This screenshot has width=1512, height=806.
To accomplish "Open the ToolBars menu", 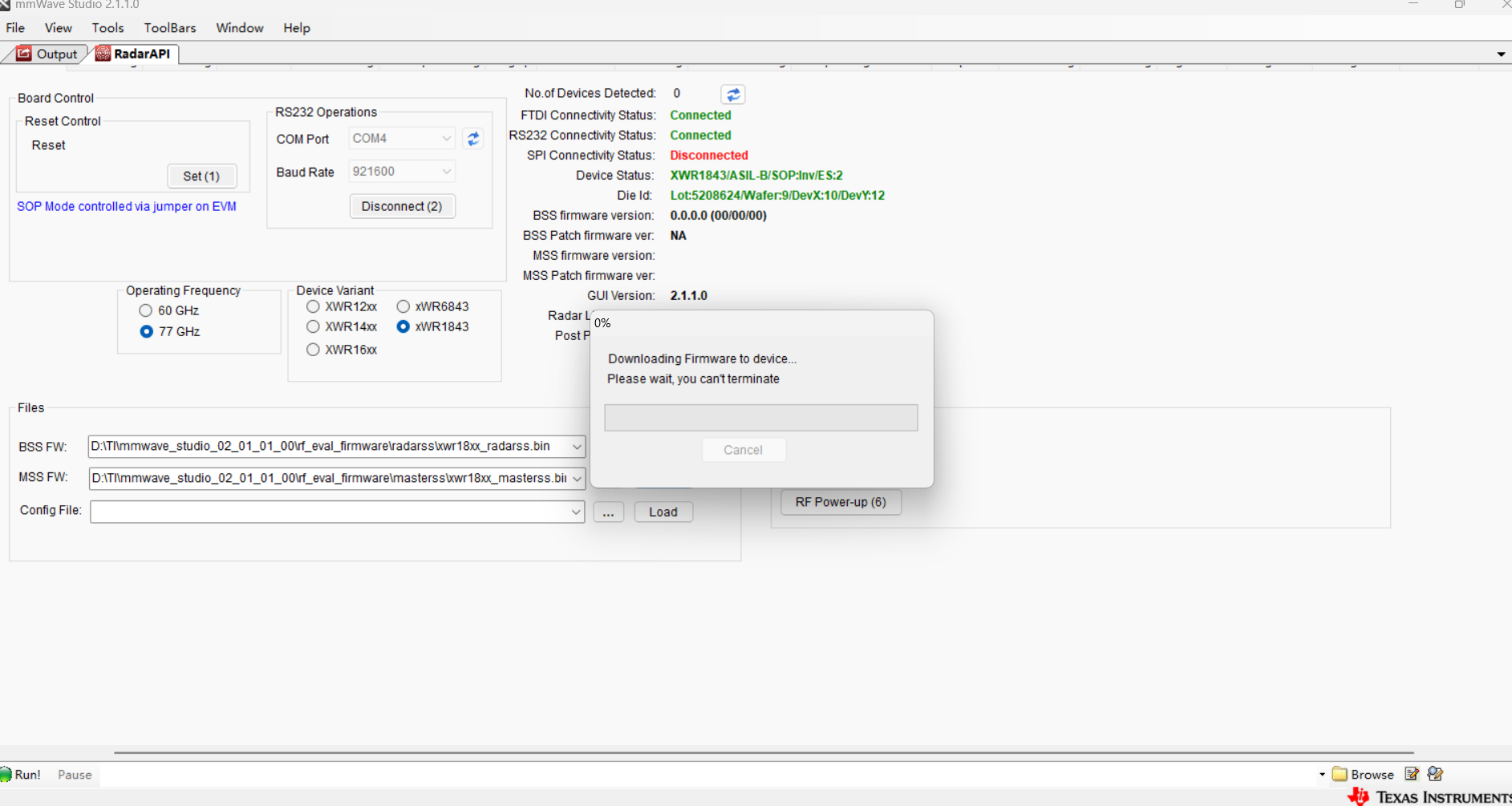I will (x=170, y=28).
